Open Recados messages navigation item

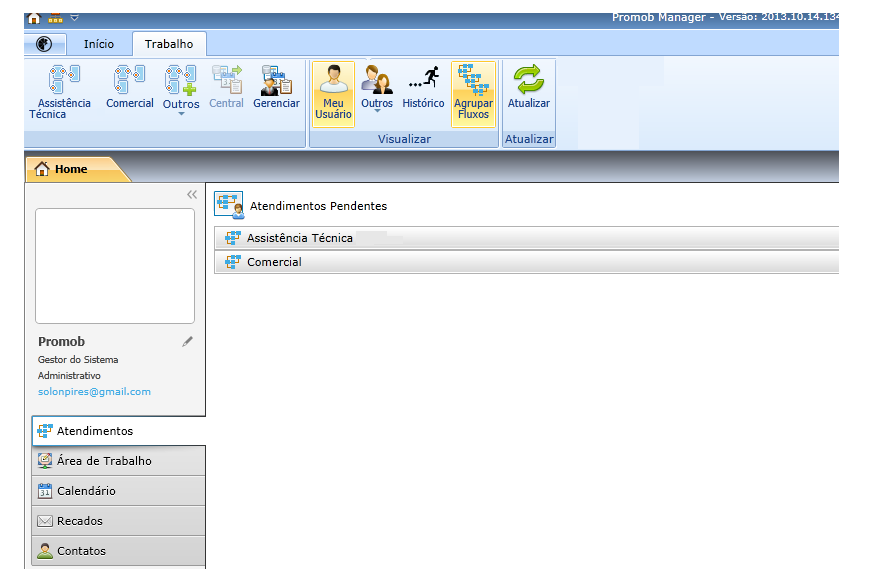118,521
